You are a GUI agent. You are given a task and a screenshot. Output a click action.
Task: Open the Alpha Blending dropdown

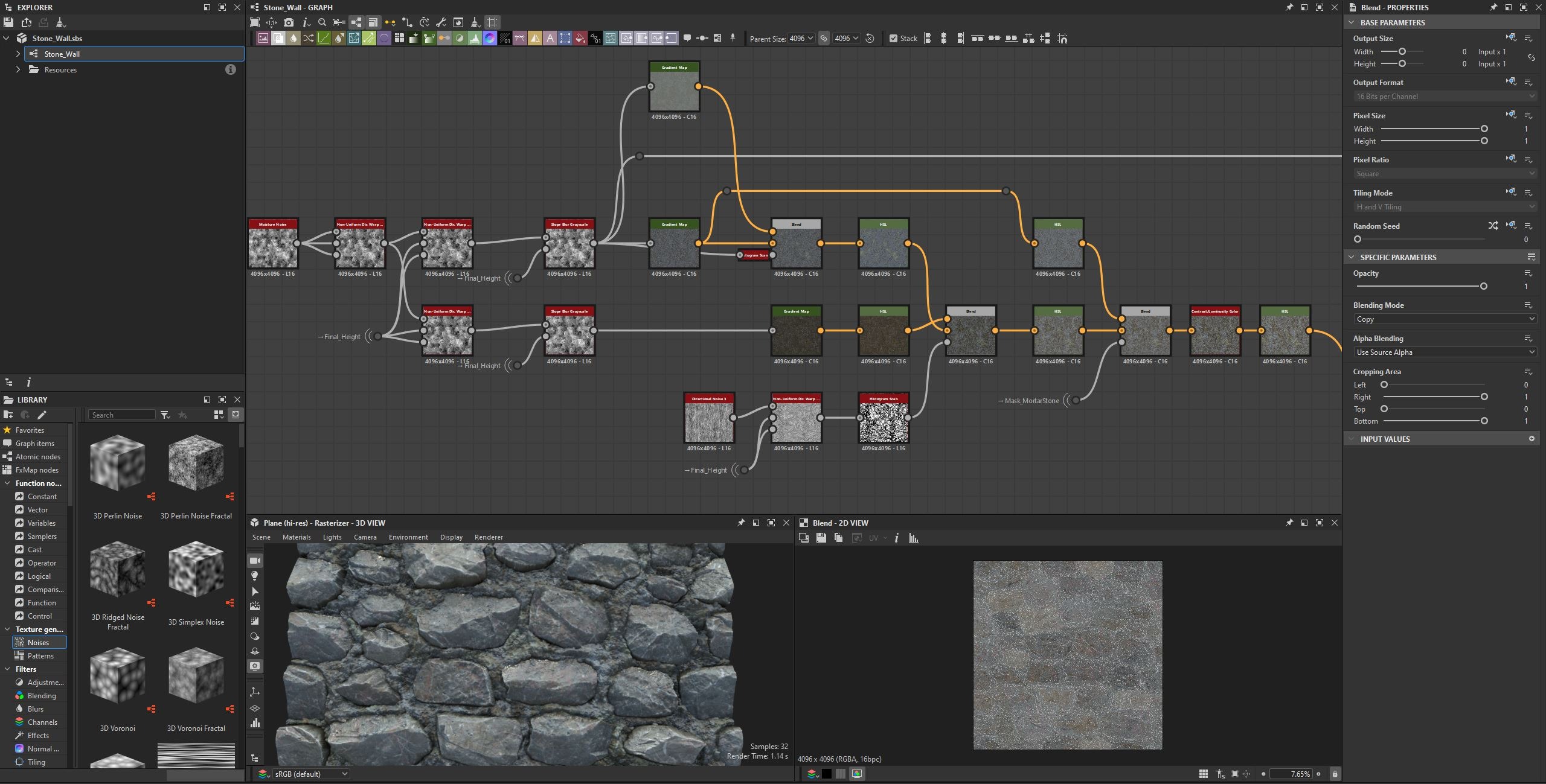point(1445,352)
